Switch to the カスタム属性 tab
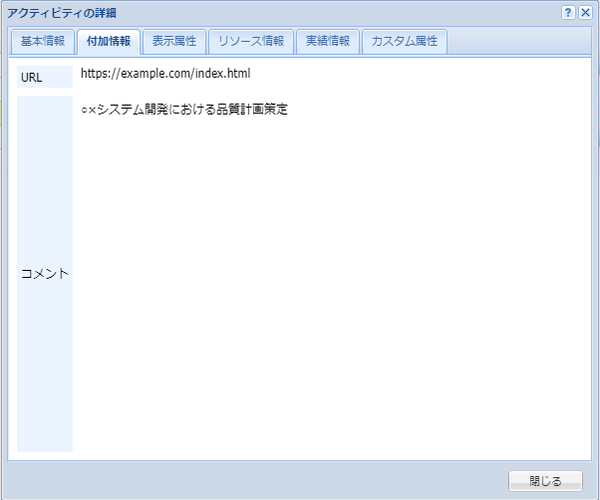This screenshot has height=500, width=600. point(404,41)
